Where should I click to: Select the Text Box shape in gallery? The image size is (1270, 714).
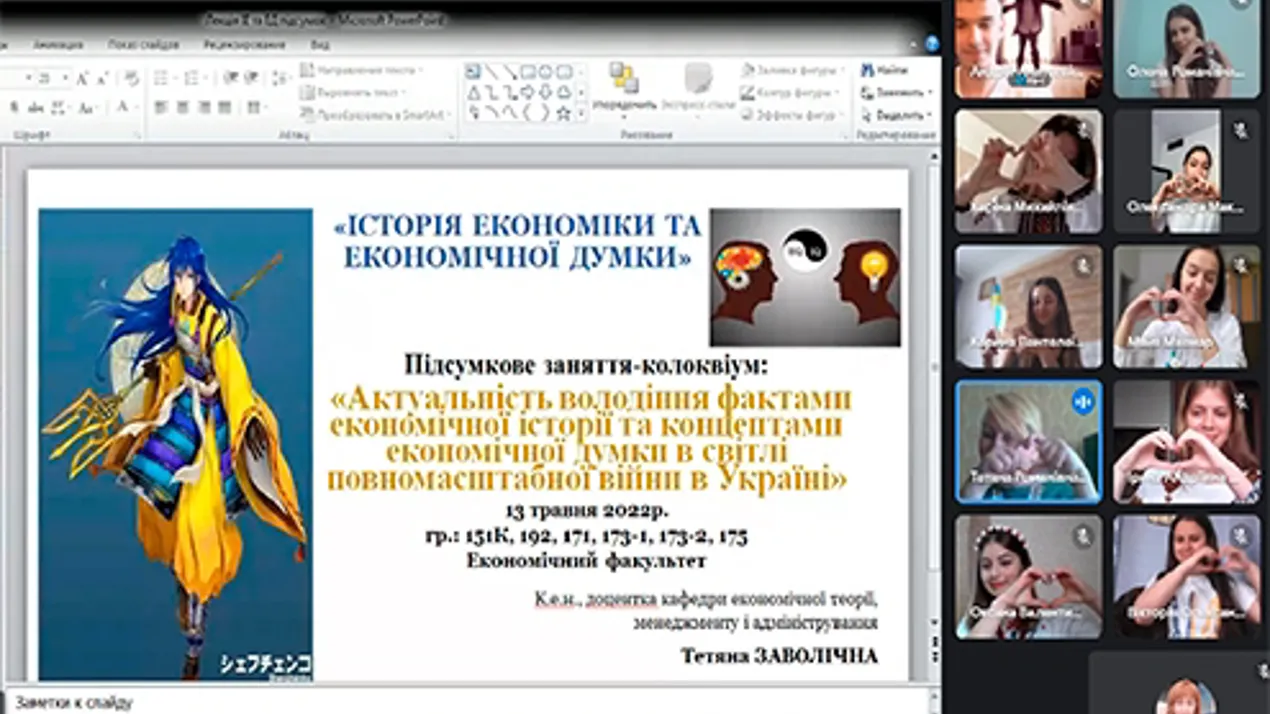474,72
